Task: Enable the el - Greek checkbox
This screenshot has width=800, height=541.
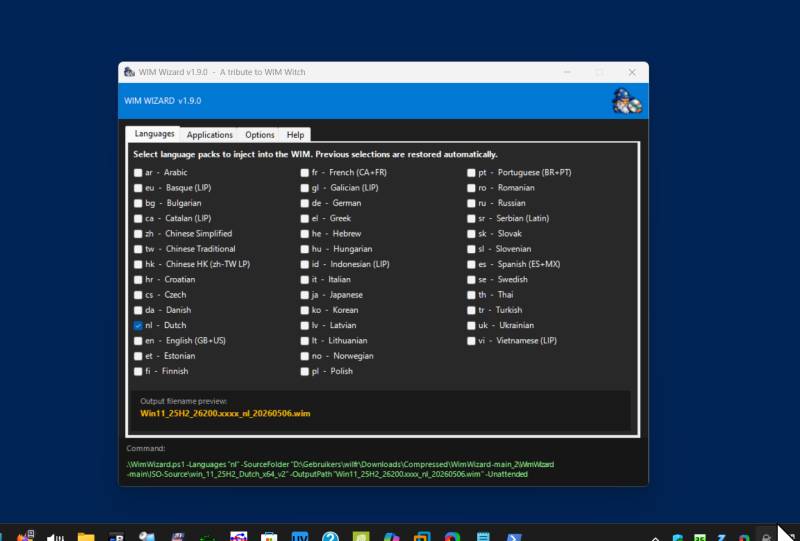Action: coord(305,218)
